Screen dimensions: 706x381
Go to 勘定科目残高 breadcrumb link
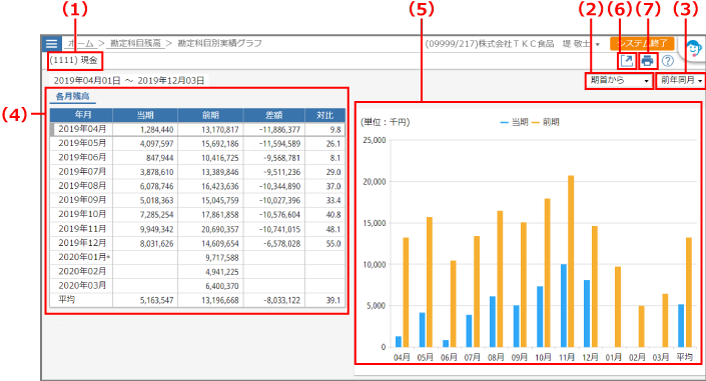pyautogui.click(x=136, y=43)
